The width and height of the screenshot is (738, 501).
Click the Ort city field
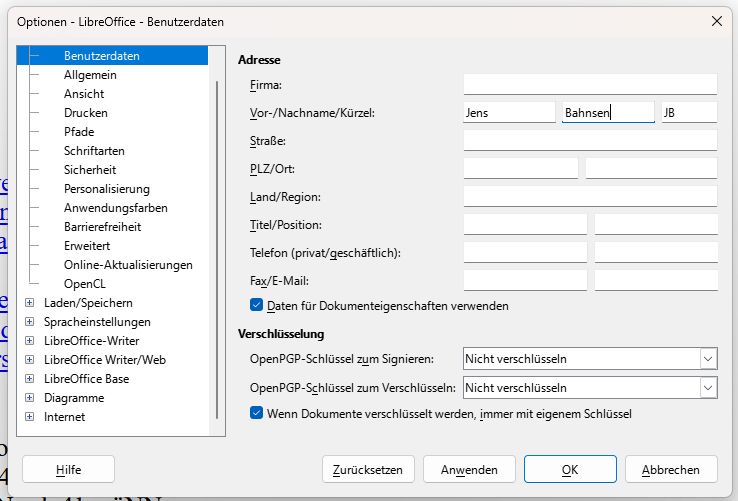651,169
